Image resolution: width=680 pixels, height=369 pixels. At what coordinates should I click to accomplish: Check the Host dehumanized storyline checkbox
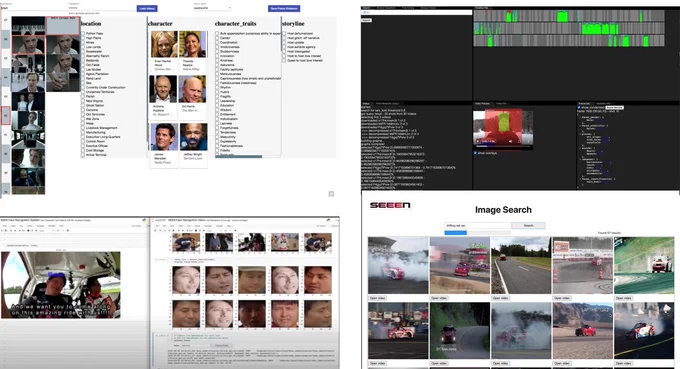284,33
